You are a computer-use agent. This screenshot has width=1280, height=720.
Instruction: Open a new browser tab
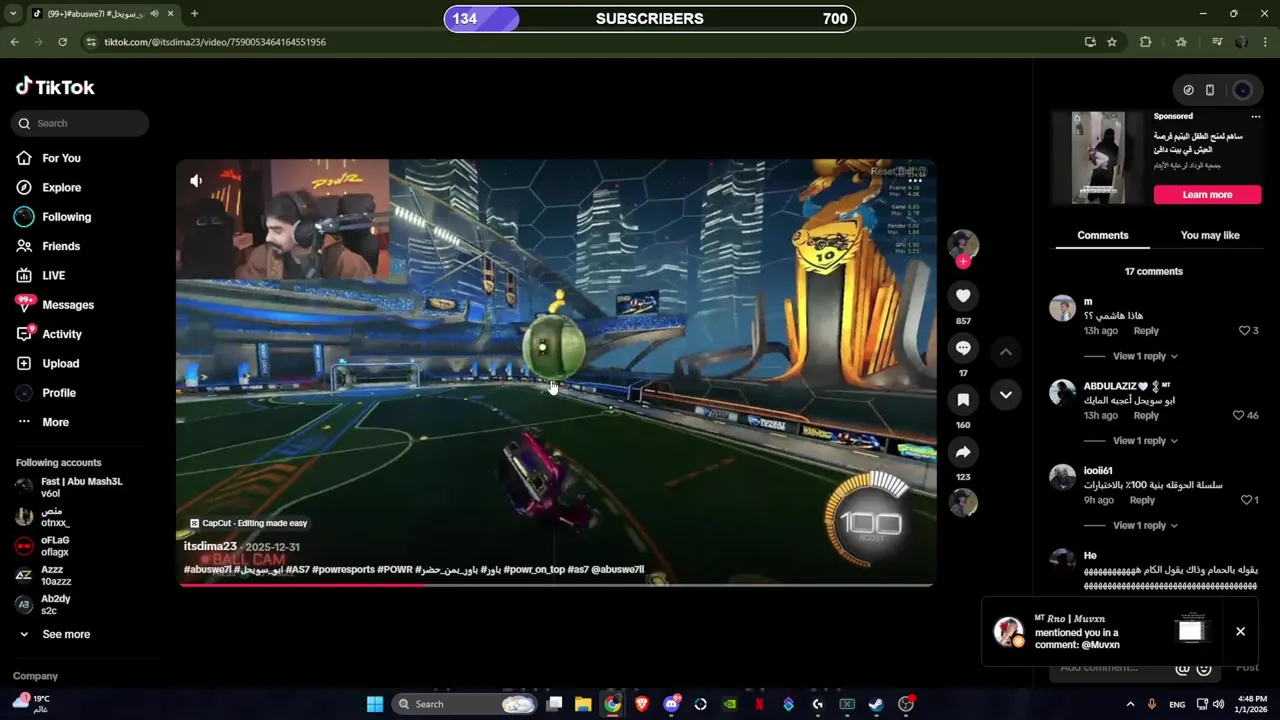[x=194, y=14]
